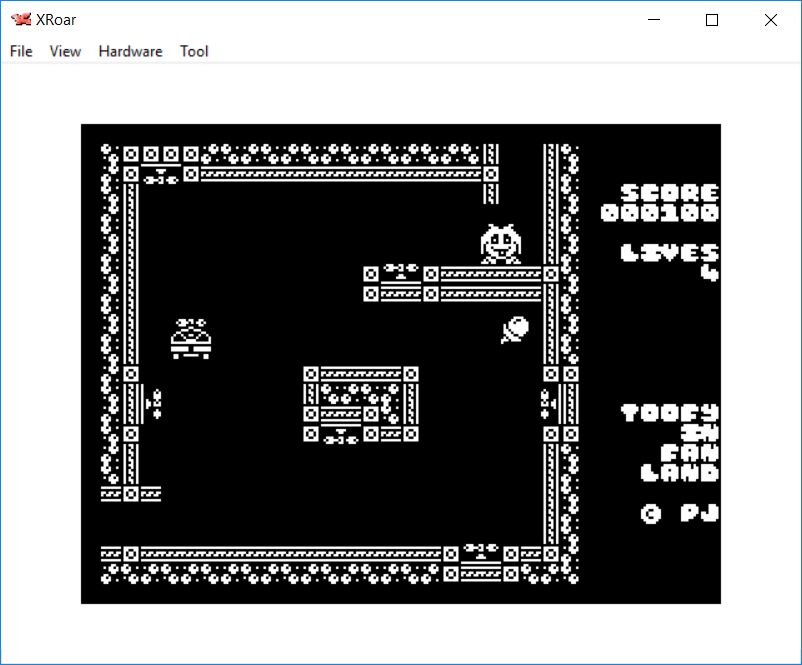The height and width of the screenshot is (665, 802).
Task: Click the fan in the top-left corner
Action: coord(160,177)
